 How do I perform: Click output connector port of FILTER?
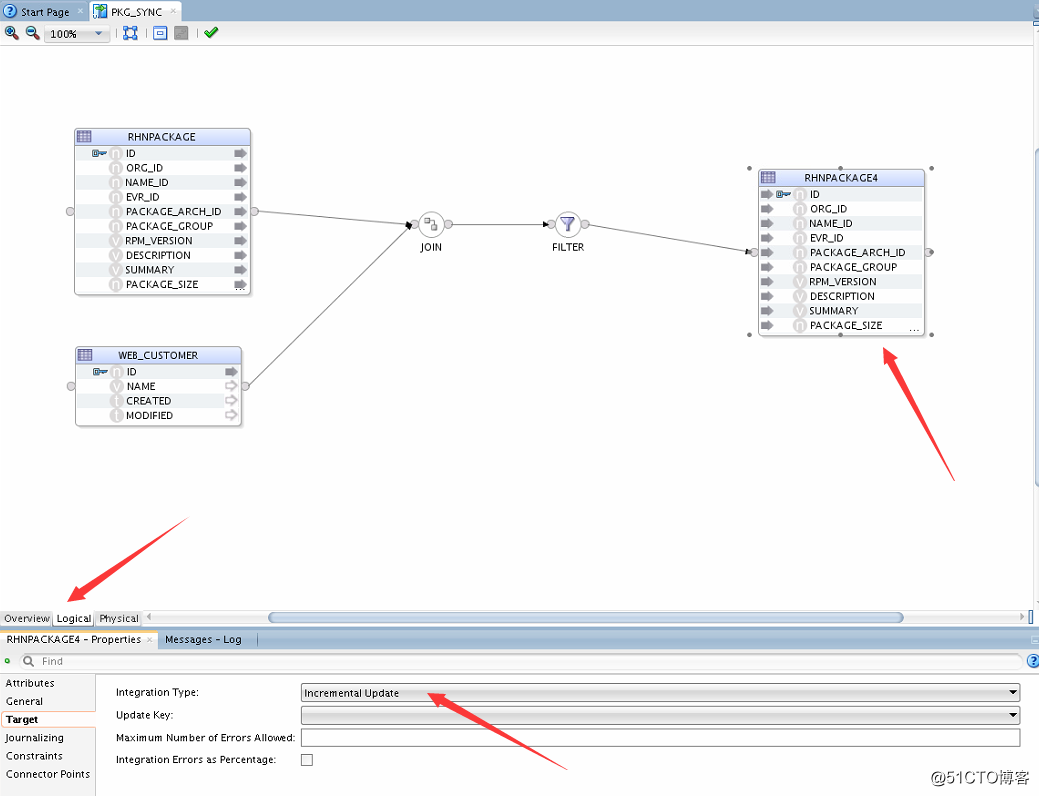click(x=585, y=225)
